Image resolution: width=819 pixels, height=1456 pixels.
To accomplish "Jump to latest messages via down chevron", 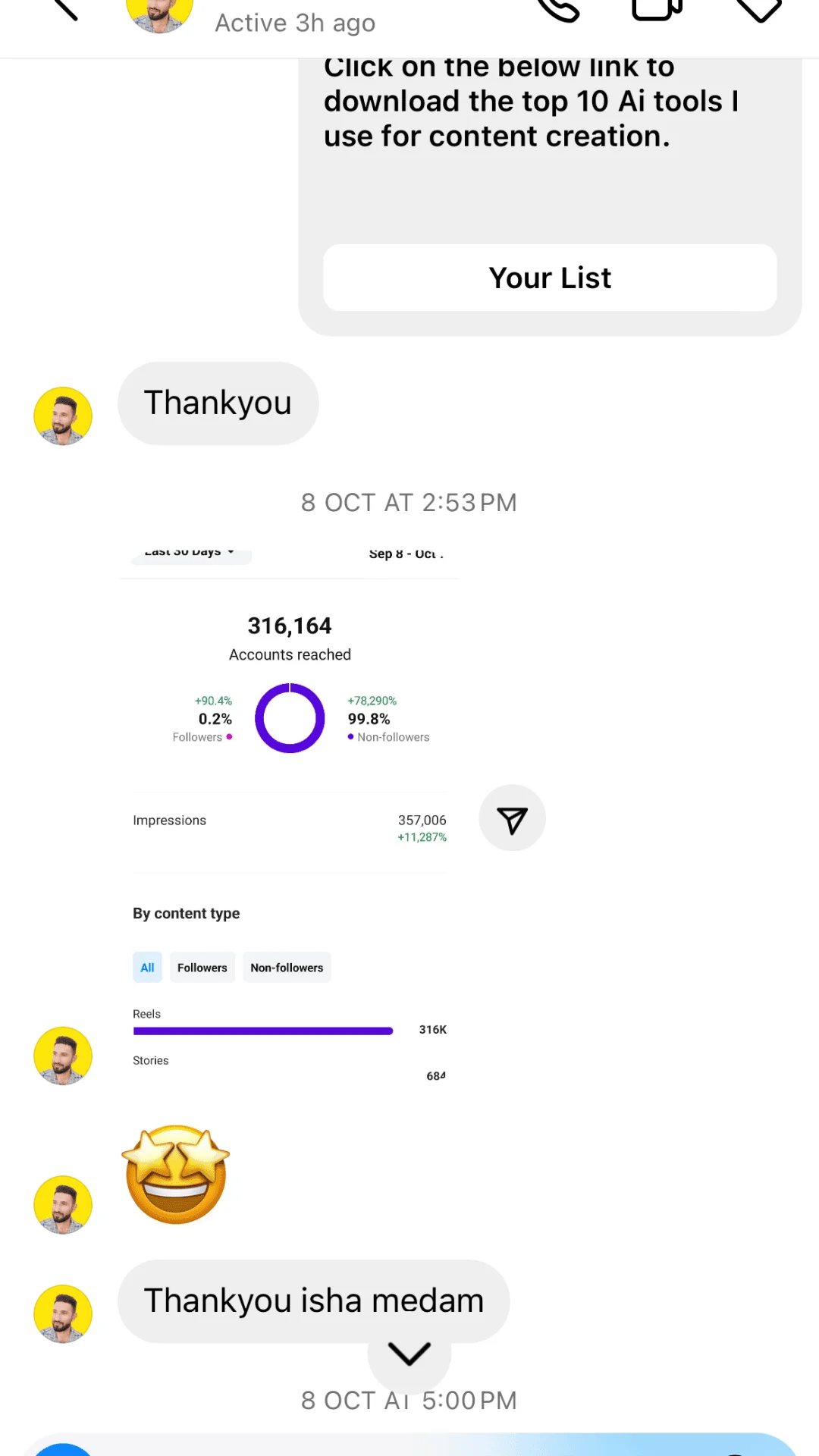I will [409, 1354].
